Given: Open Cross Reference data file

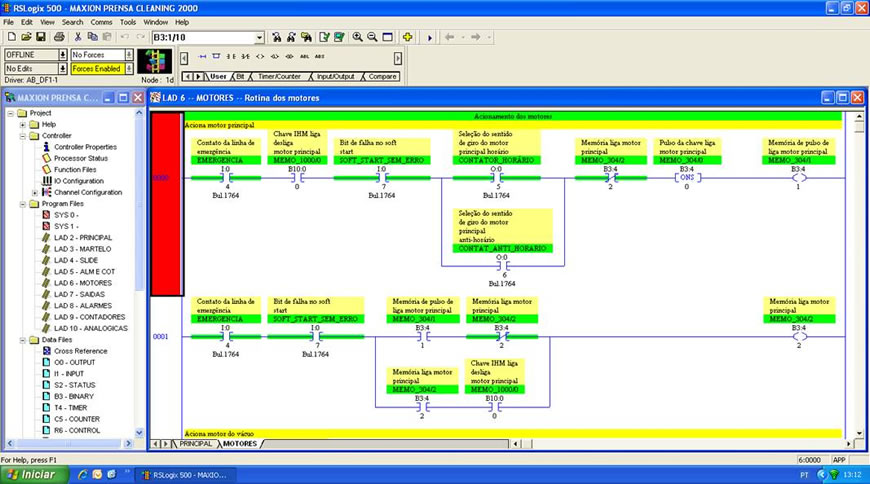Looking at the screenshot, I should coord(80,351).
